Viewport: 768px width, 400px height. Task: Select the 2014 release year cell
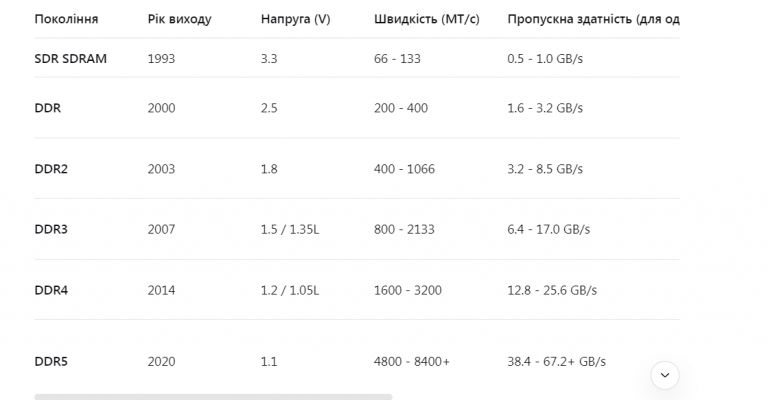coord(162,290)
